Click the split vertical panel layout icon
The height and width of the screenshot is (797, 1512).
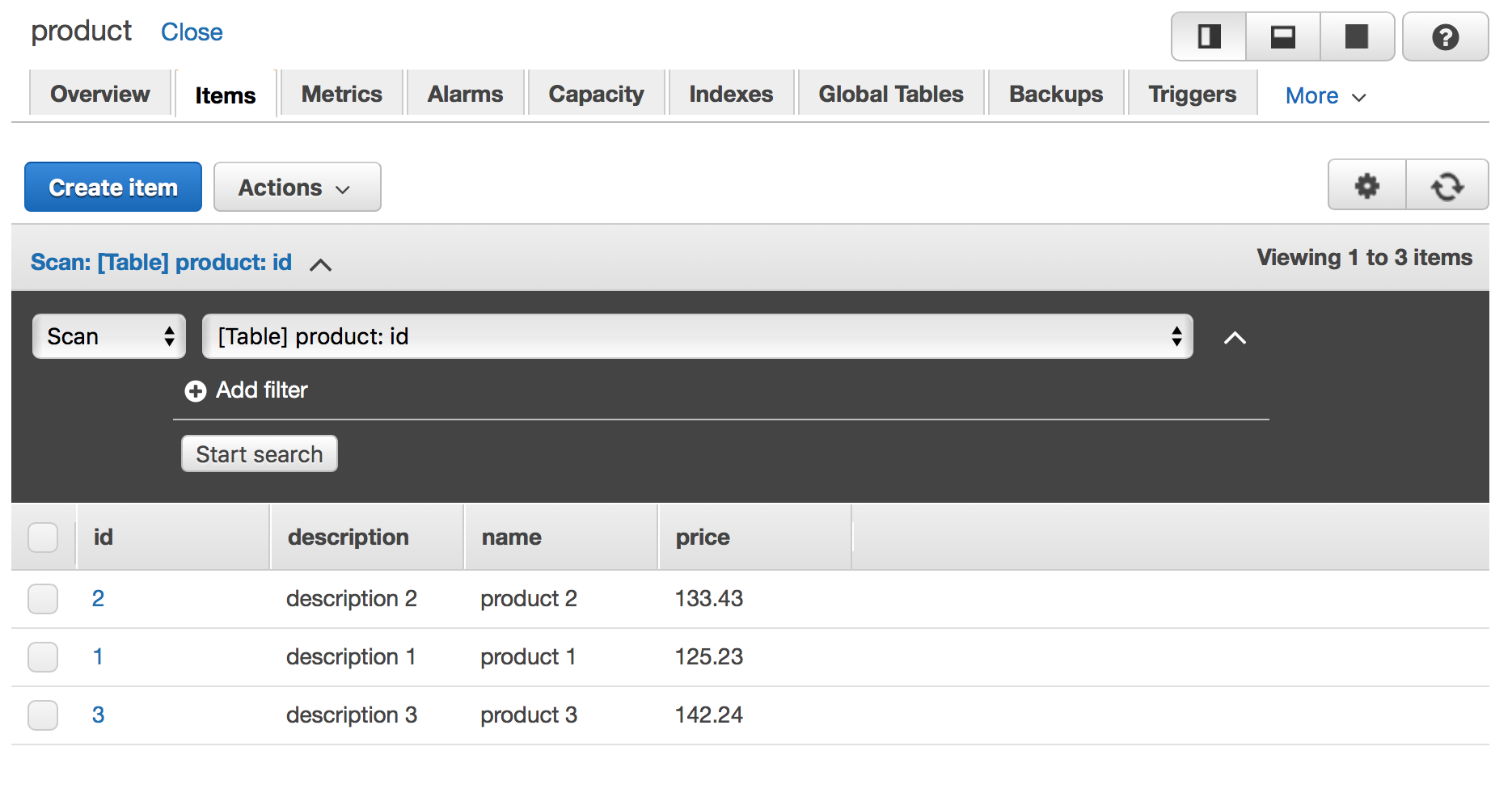[1209, 37]
